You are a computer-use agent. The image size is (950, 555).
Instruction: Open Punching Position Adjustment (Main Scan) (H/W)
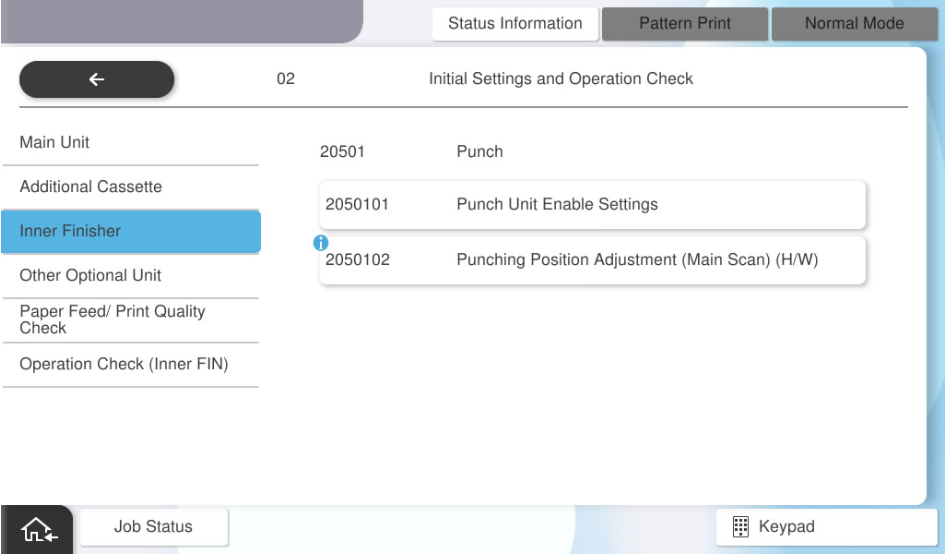(x=592, y=260)
